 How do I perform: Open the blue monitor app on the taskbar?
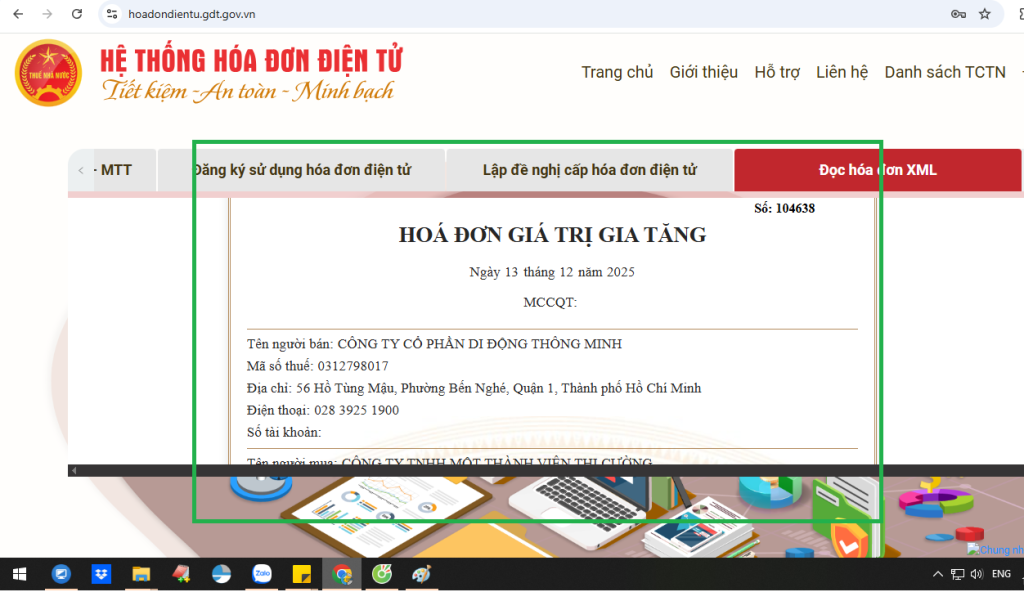pyautogui.click(x=61, y=574)
